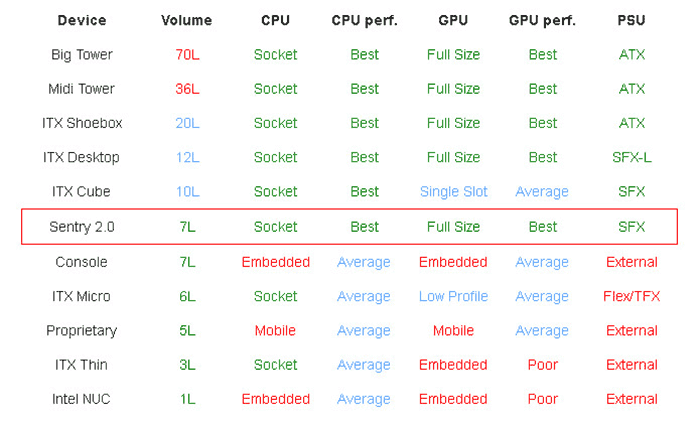Click the Volume column header
This screenshot has width=700, height=423.
click(x=187, y=20)
